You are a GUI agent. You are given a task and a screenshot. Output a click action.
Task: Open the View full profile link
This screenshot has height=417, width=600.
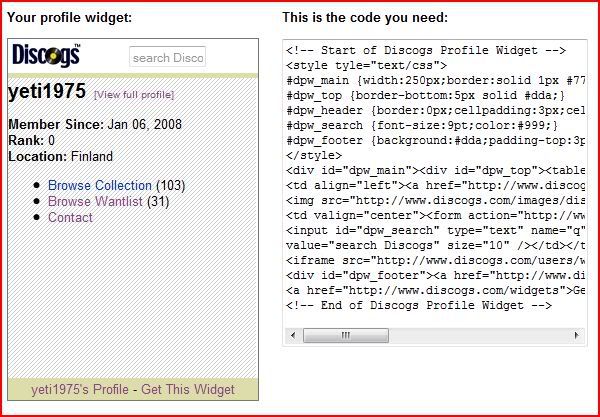point(134,95)
